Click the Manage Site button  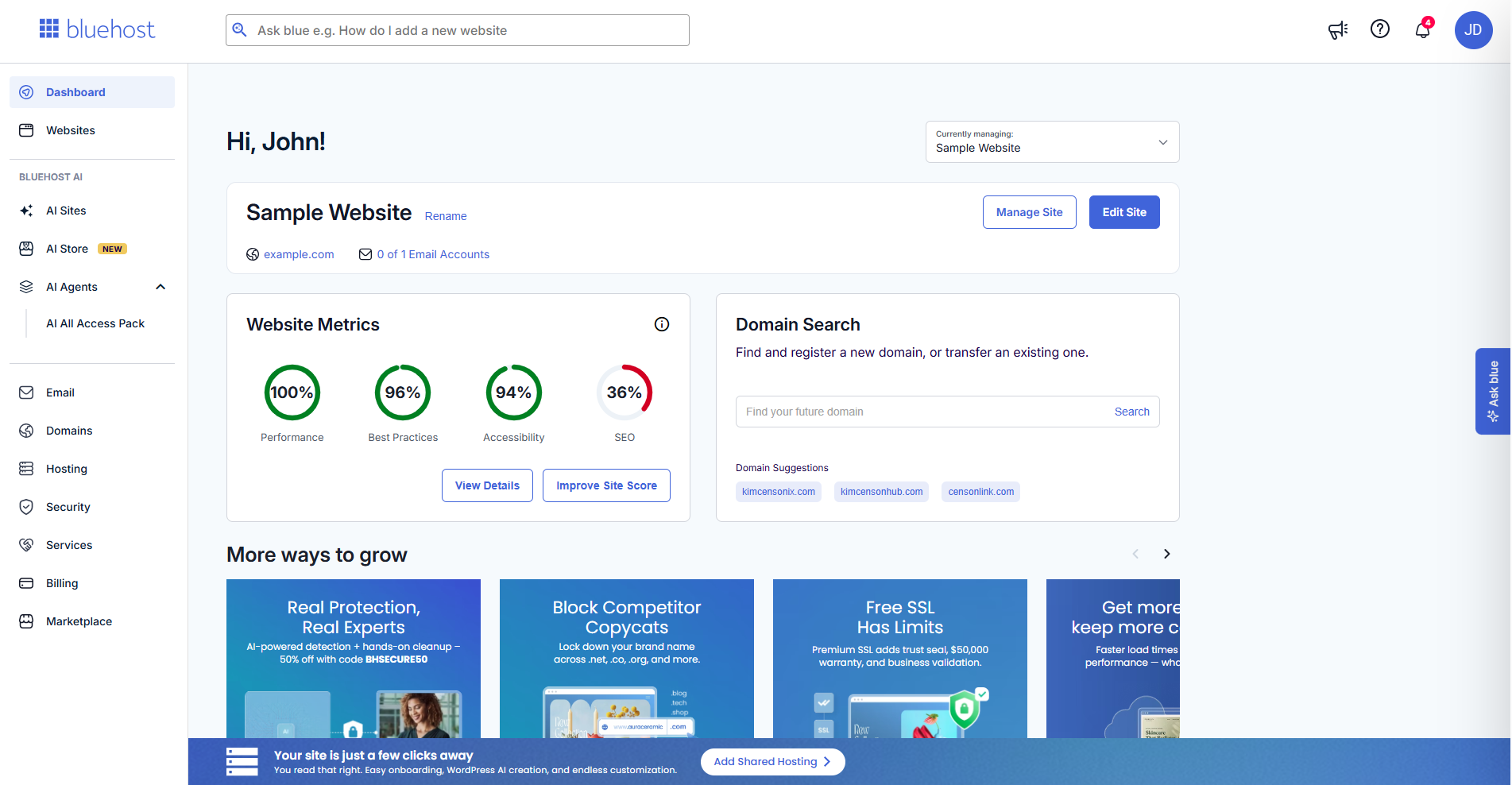point(1029,212)
